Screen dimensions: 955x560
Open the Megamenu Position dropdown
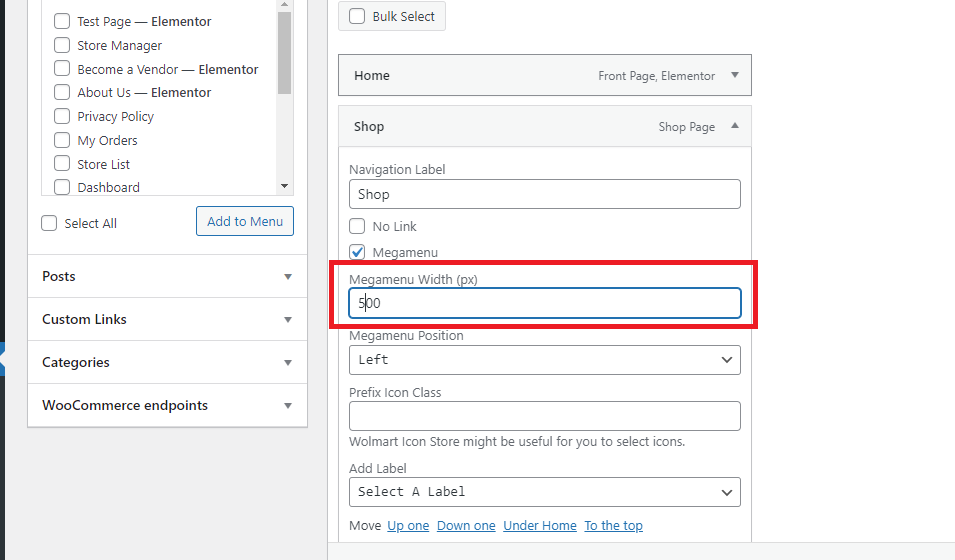tap(544, 359)
